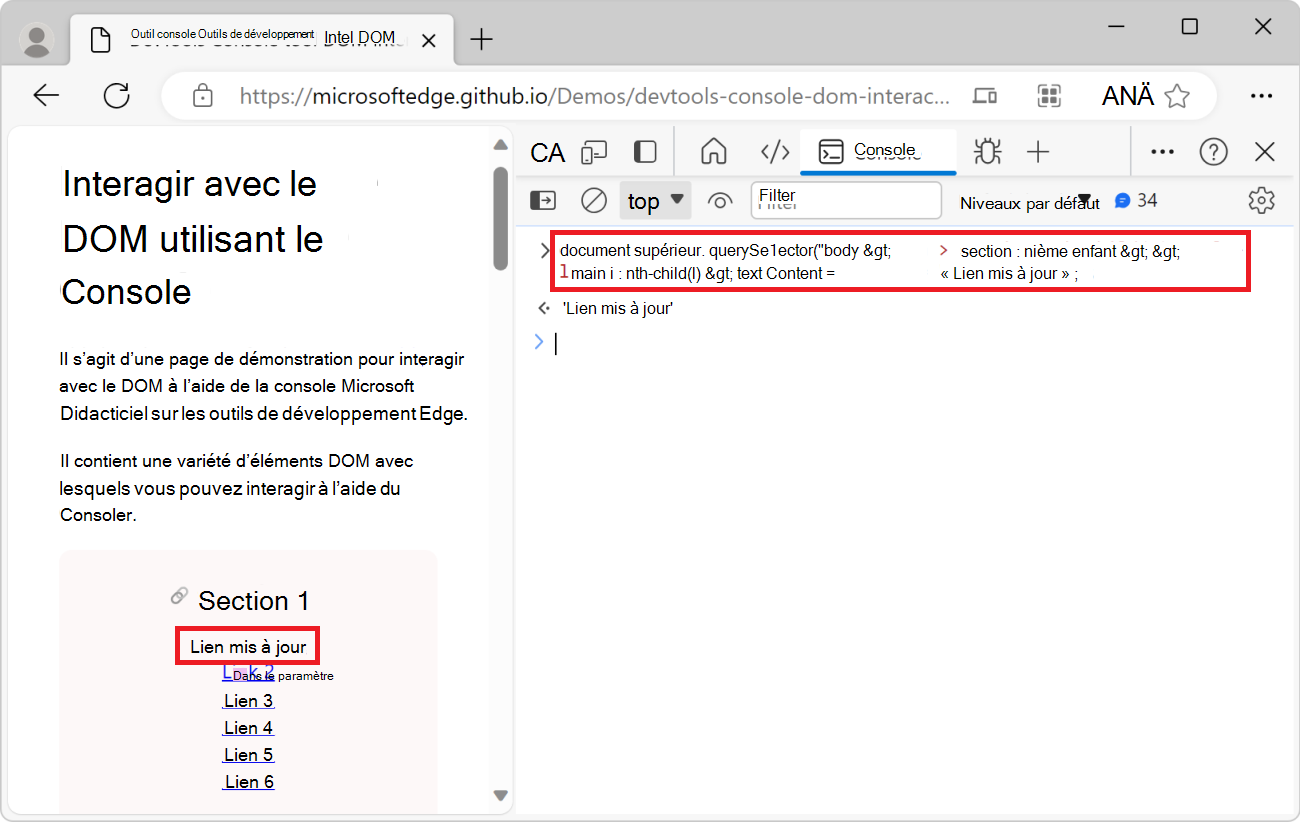Toggle the console sidebar panel icon
The image size is (1300, 822).
(x=542, y=200)
